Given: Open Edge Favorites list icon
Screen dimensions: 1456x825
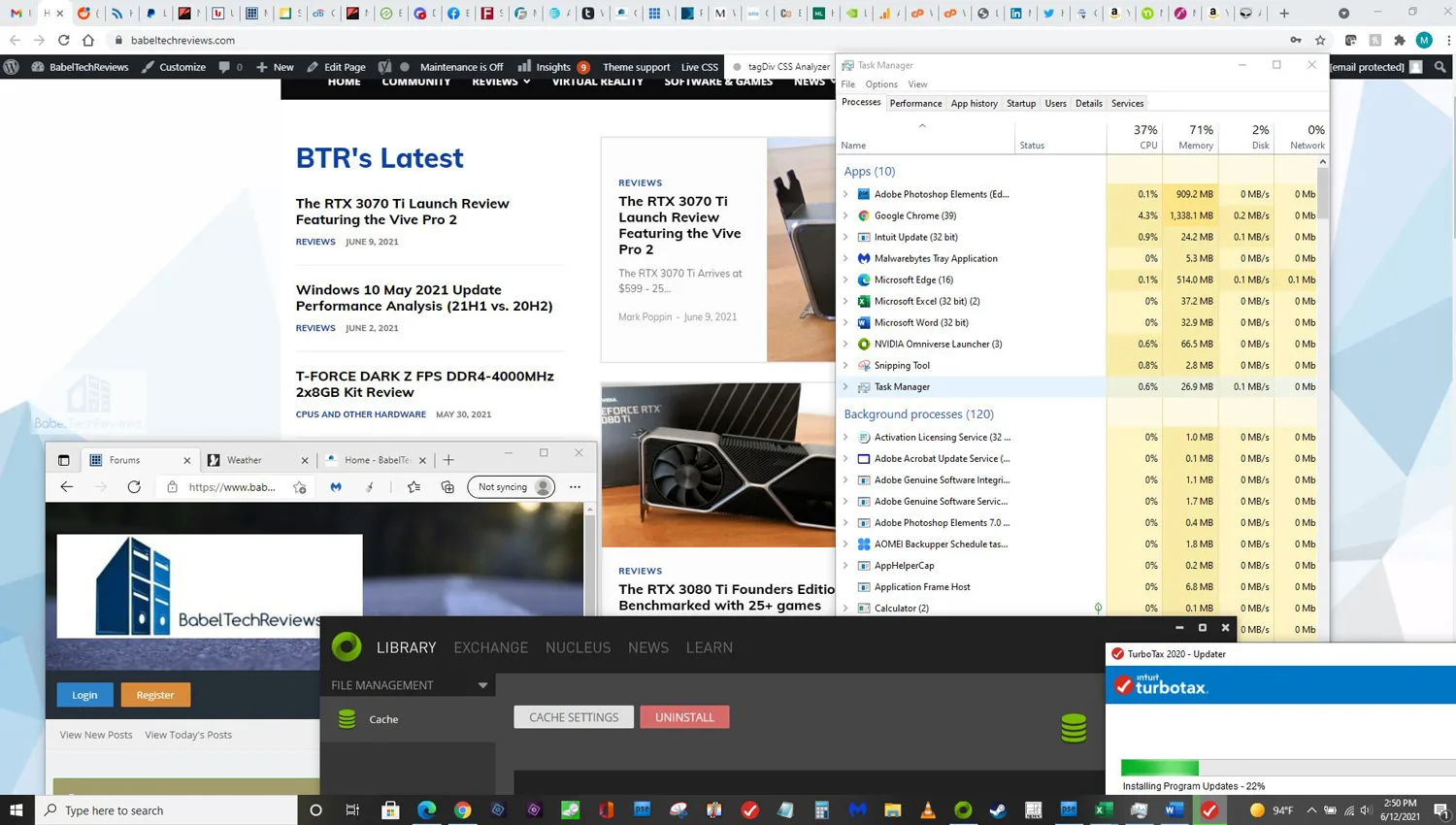Looking at the screenshot, I should 414,487.
